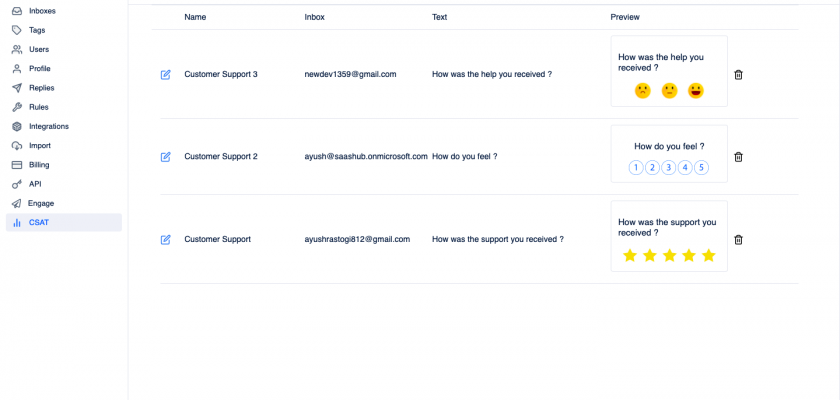Open Inboxes in the sidebar
This screenshot has height=400, width=840.
(x=42, y=11)
